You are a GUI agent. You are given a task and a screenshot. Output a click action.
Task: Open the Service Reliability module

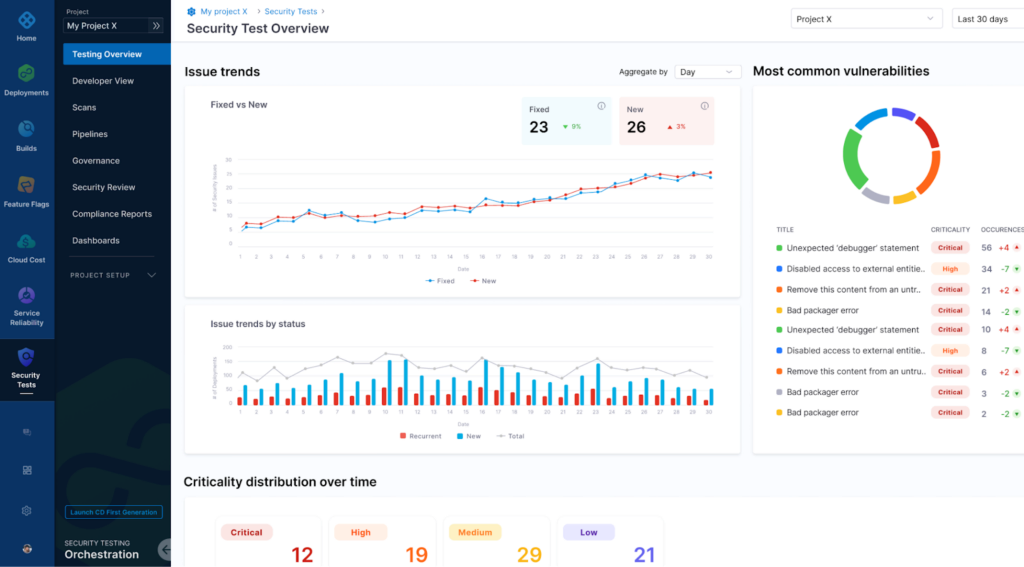(x=26, y=306)
